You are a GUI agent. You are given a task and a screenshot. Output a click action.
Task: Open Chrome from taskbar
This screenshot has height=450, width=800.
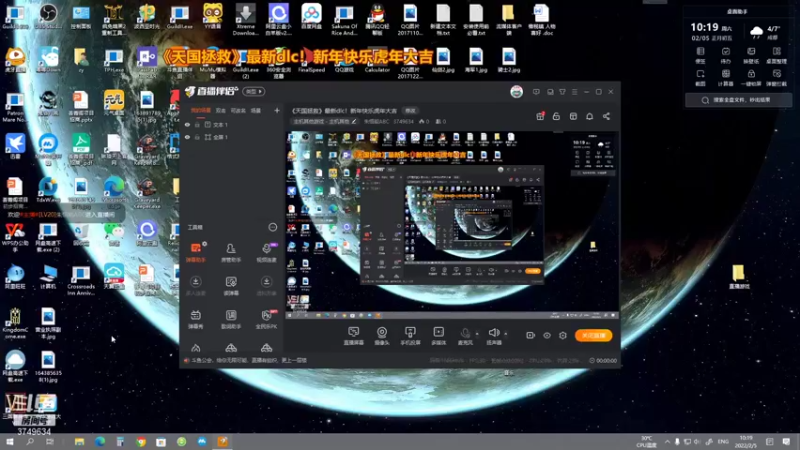pos(141,441)
